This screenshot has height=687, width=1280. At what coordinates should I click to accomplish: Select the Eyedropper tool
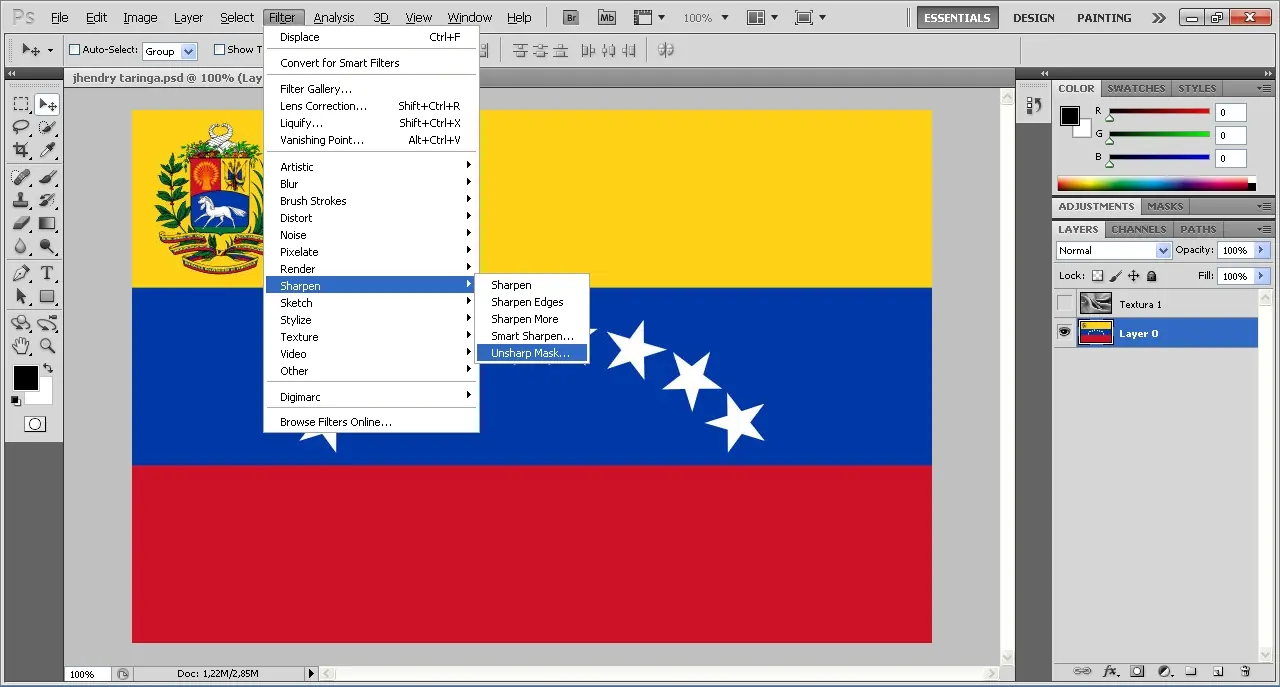point(47,150)
